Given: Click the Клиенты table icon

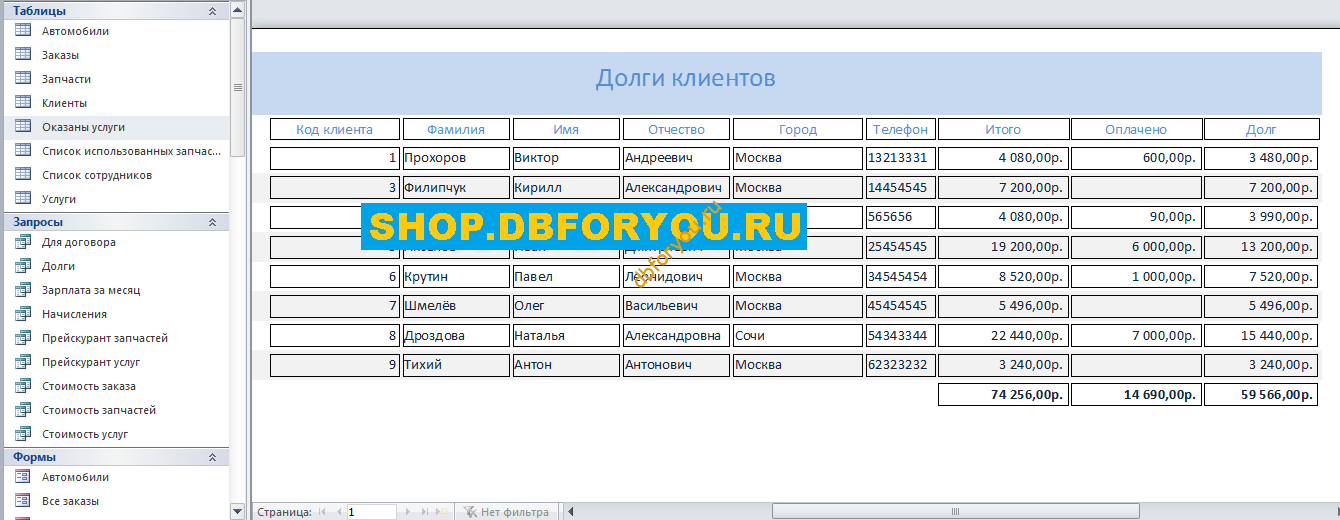Looking at the screenshot, I should (x=23, y=103).
